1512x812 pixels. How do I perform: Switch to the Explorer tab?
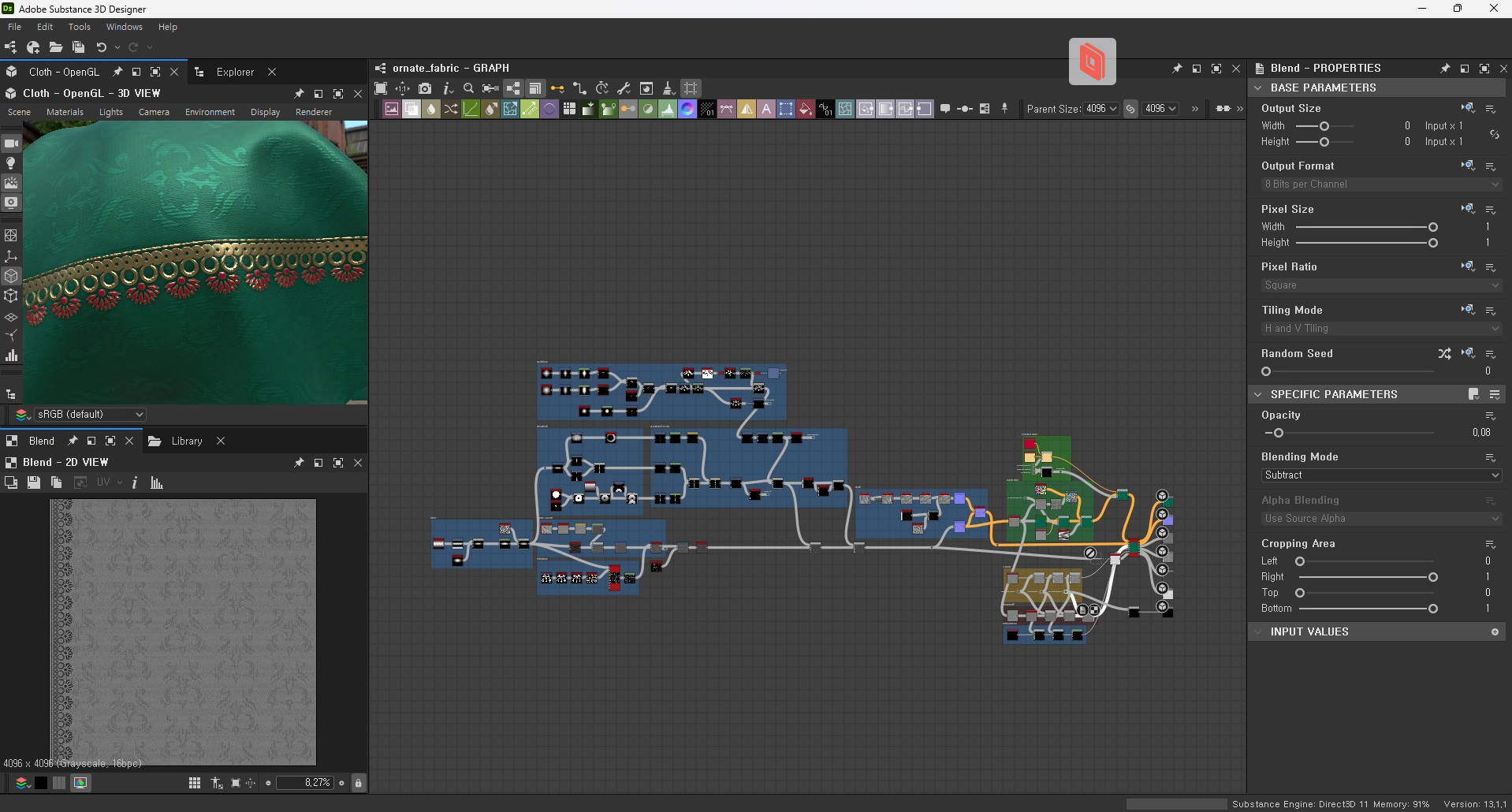click(x=235, y=72)
